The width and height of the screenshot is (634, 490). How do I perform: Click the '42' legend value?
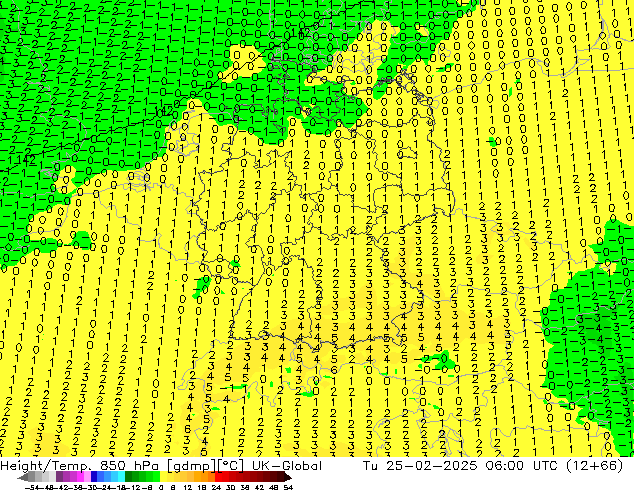point(259,487)
